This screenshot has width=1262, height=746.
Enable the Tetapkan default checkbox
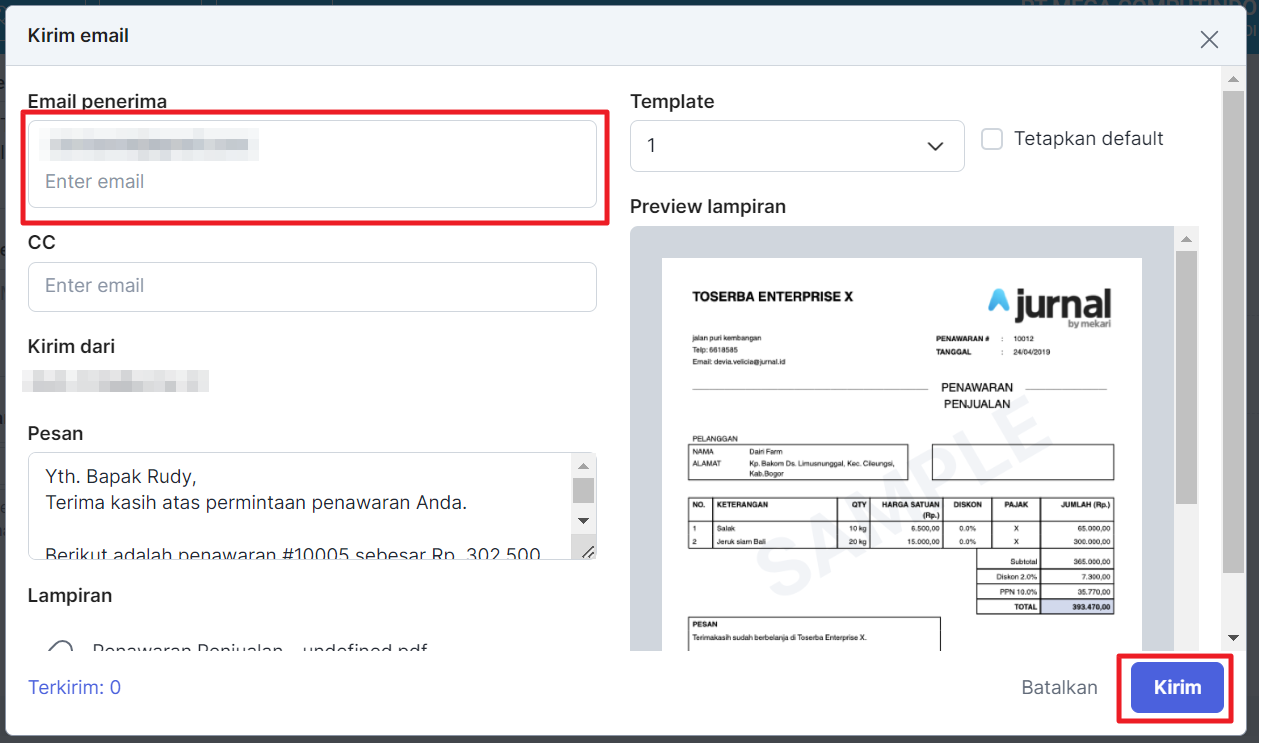pyautogui.click(x=992, y=139)
